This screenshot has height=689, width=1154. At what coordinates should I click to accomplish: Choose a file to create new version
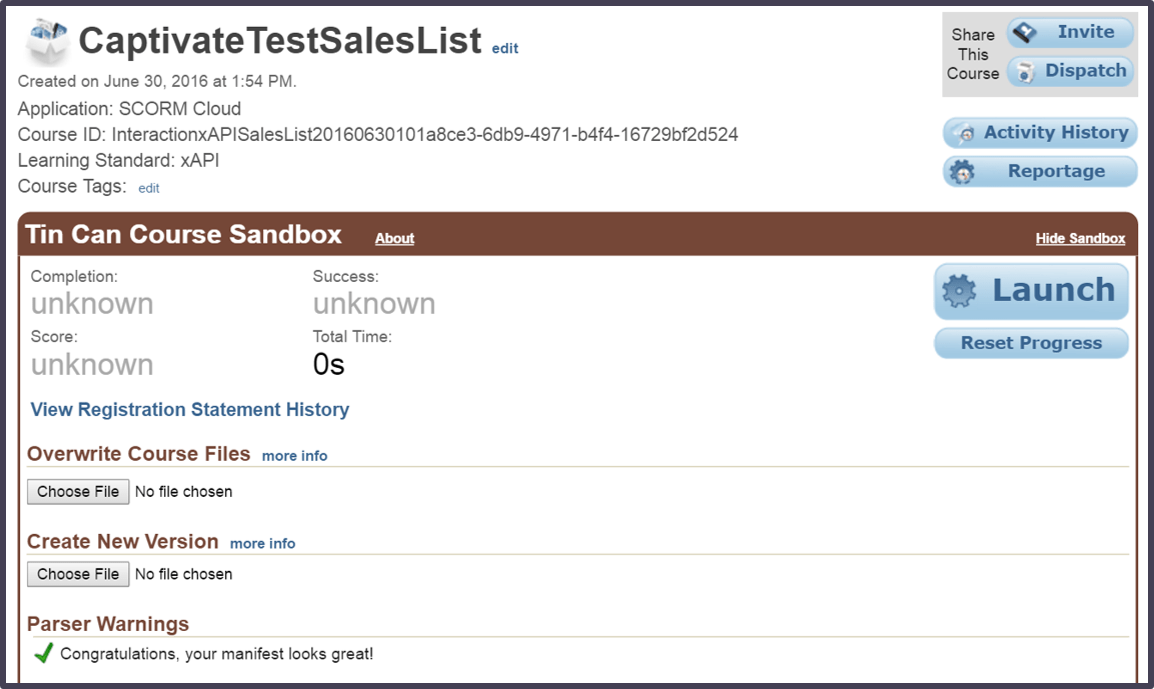tap(78, 574)
